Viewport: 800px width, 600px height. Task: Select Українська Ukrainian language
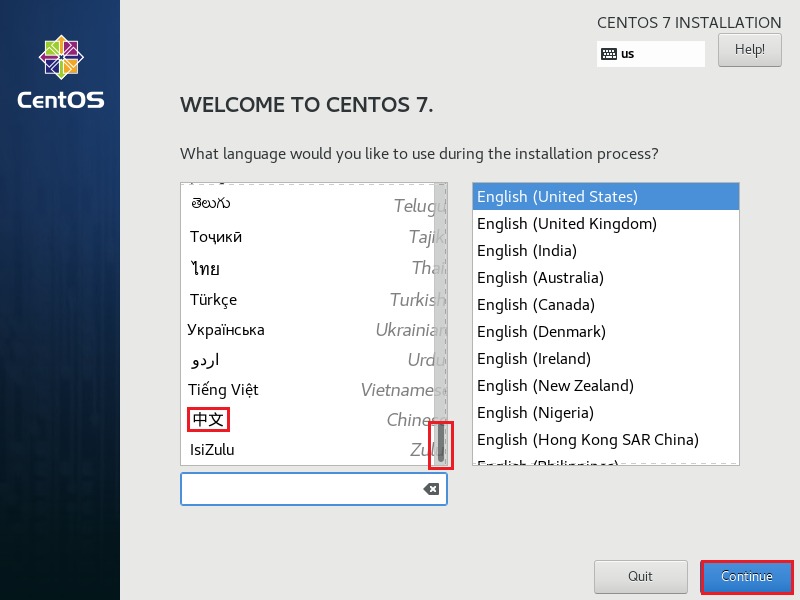(313, 330)
